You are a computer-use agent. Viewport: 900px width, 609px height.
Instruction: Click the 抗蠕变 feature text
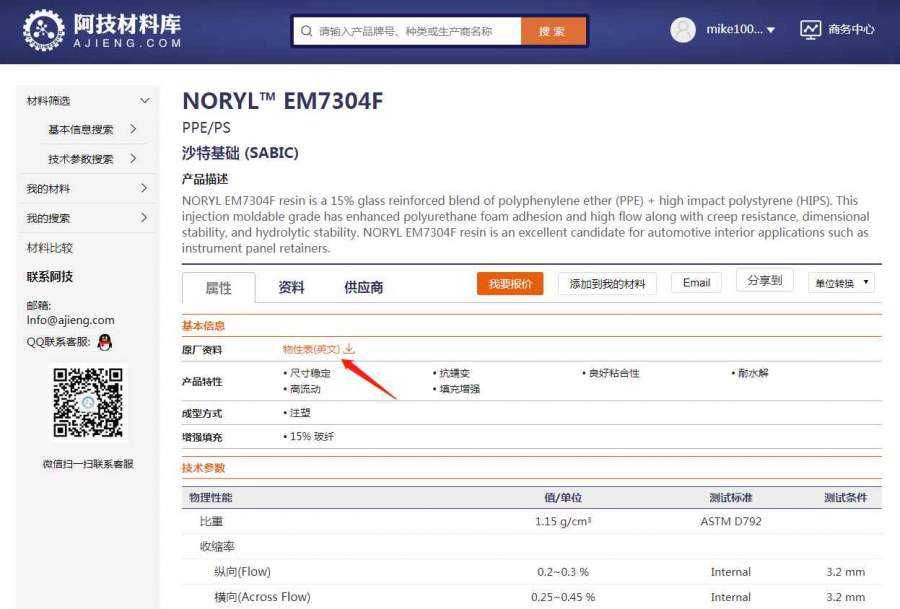pyautogui.click(x=455, y=373)
